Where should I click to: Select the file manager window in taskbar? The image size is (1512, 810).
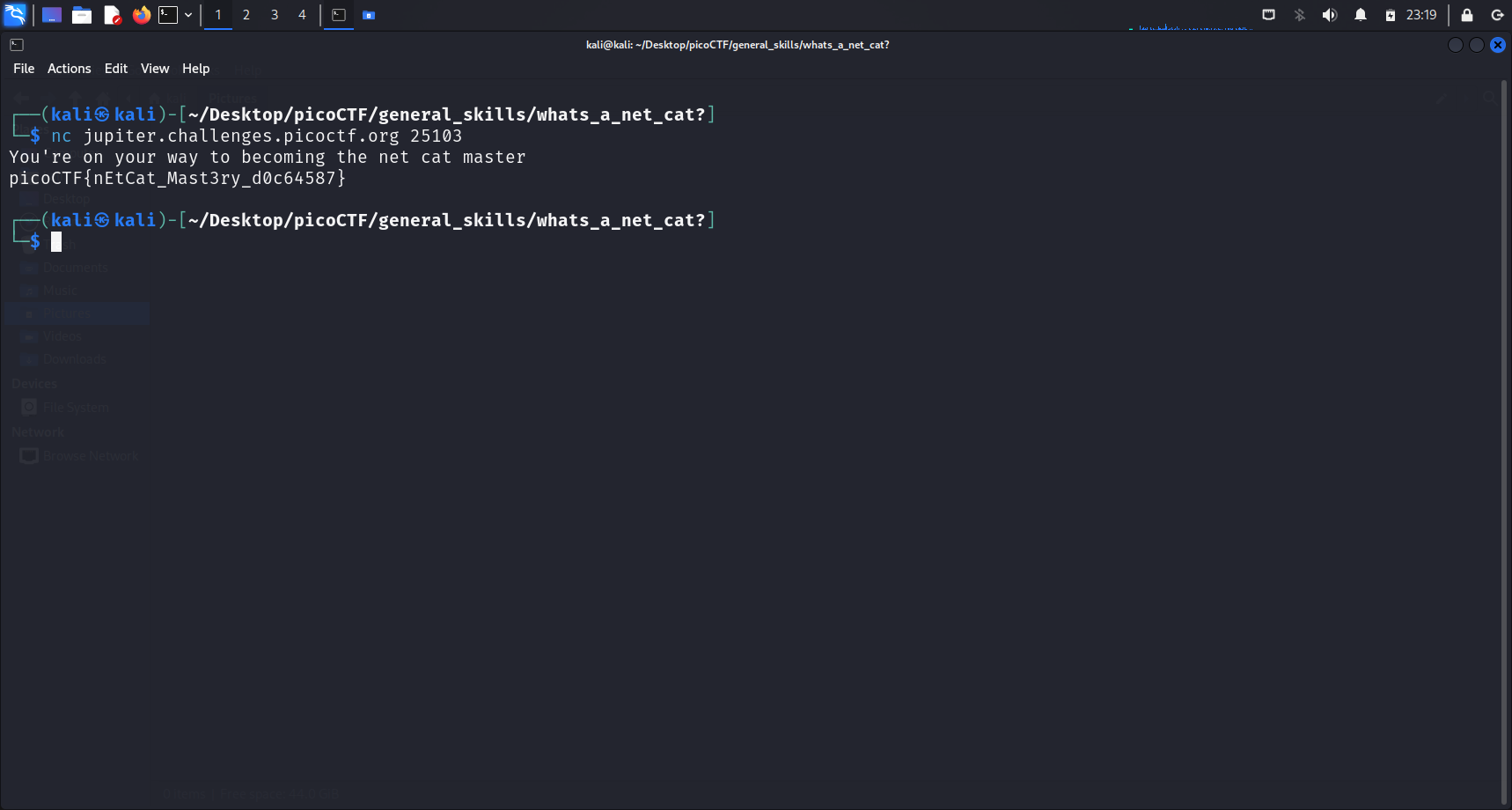(x=369, y=15)
